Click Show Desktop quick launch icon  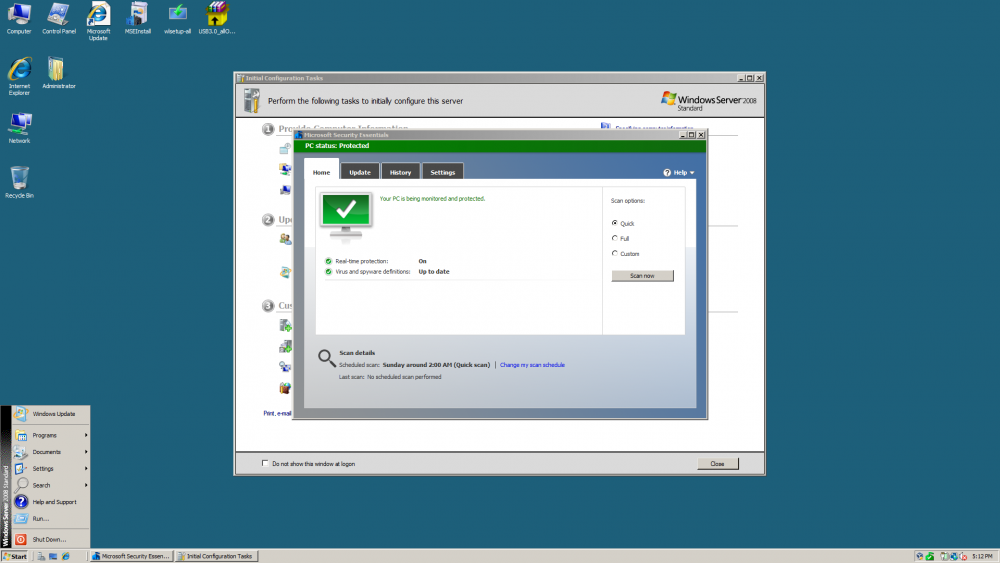click(x=53, y=557)
